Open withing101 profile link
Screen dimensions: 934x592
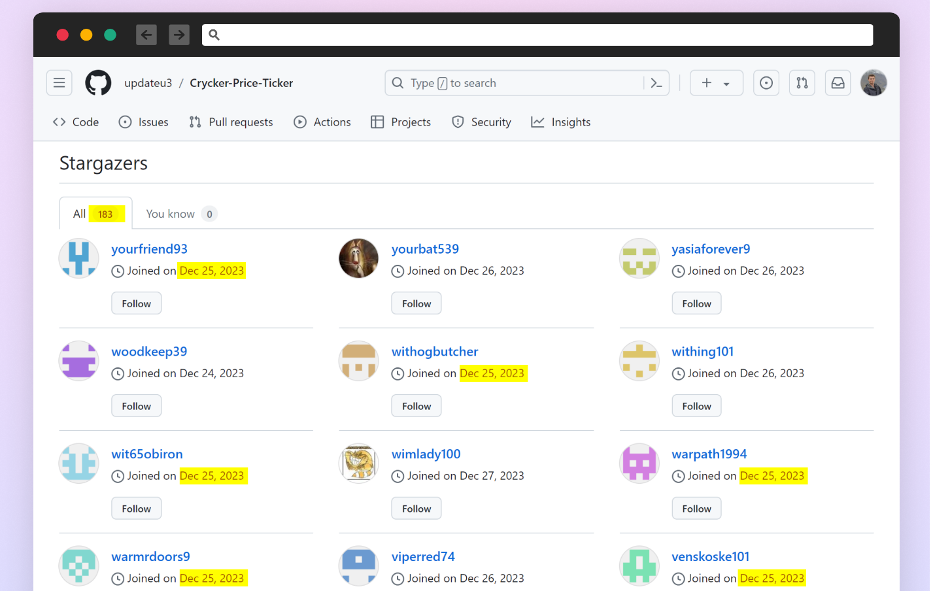tap(702, 351)
